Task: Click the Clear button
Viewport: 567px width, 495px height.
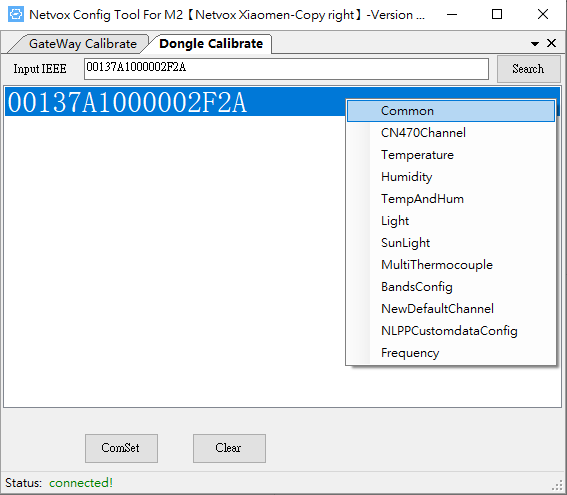Action: (x=229, y=448)
